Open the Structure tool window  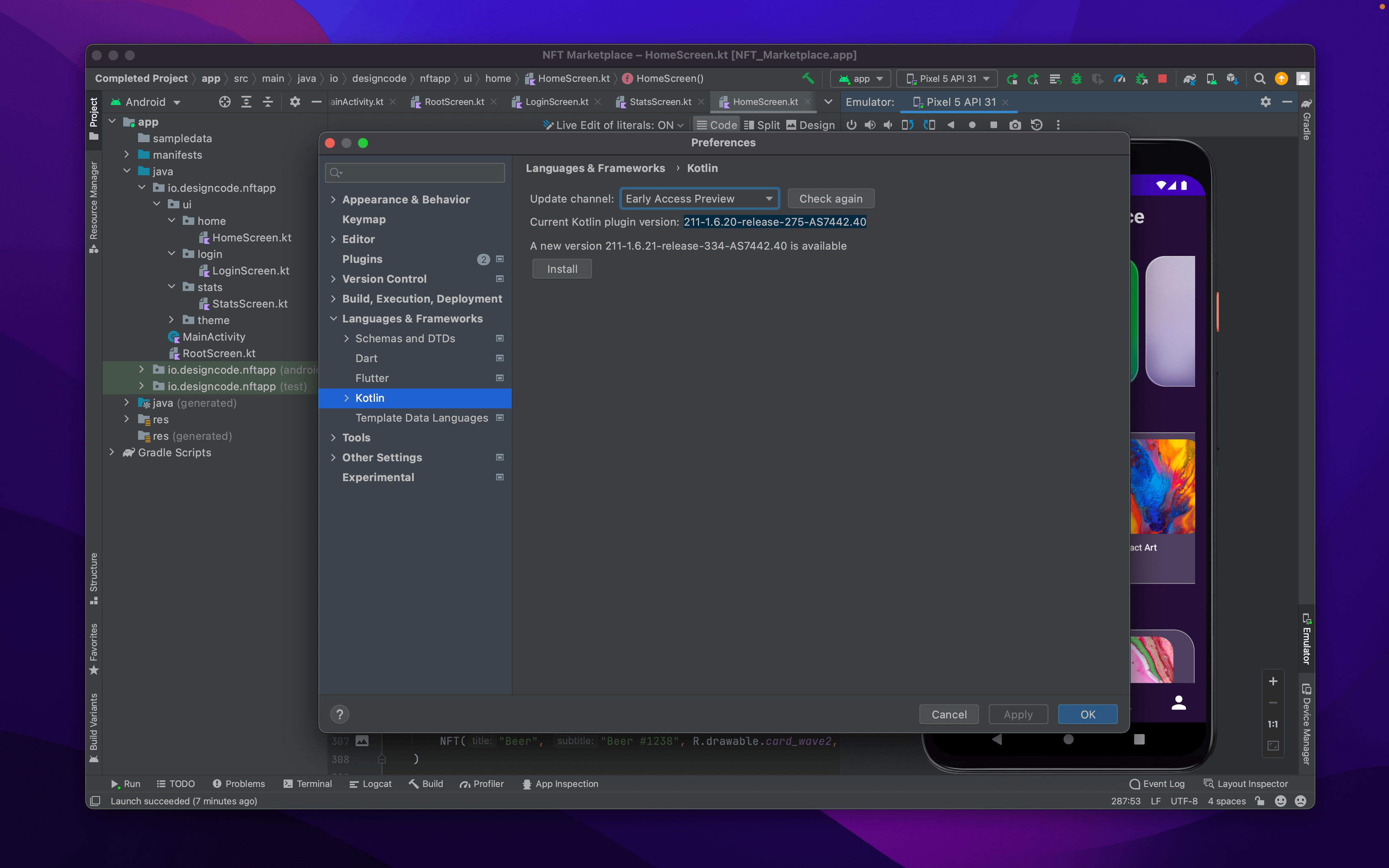[93, 574]
